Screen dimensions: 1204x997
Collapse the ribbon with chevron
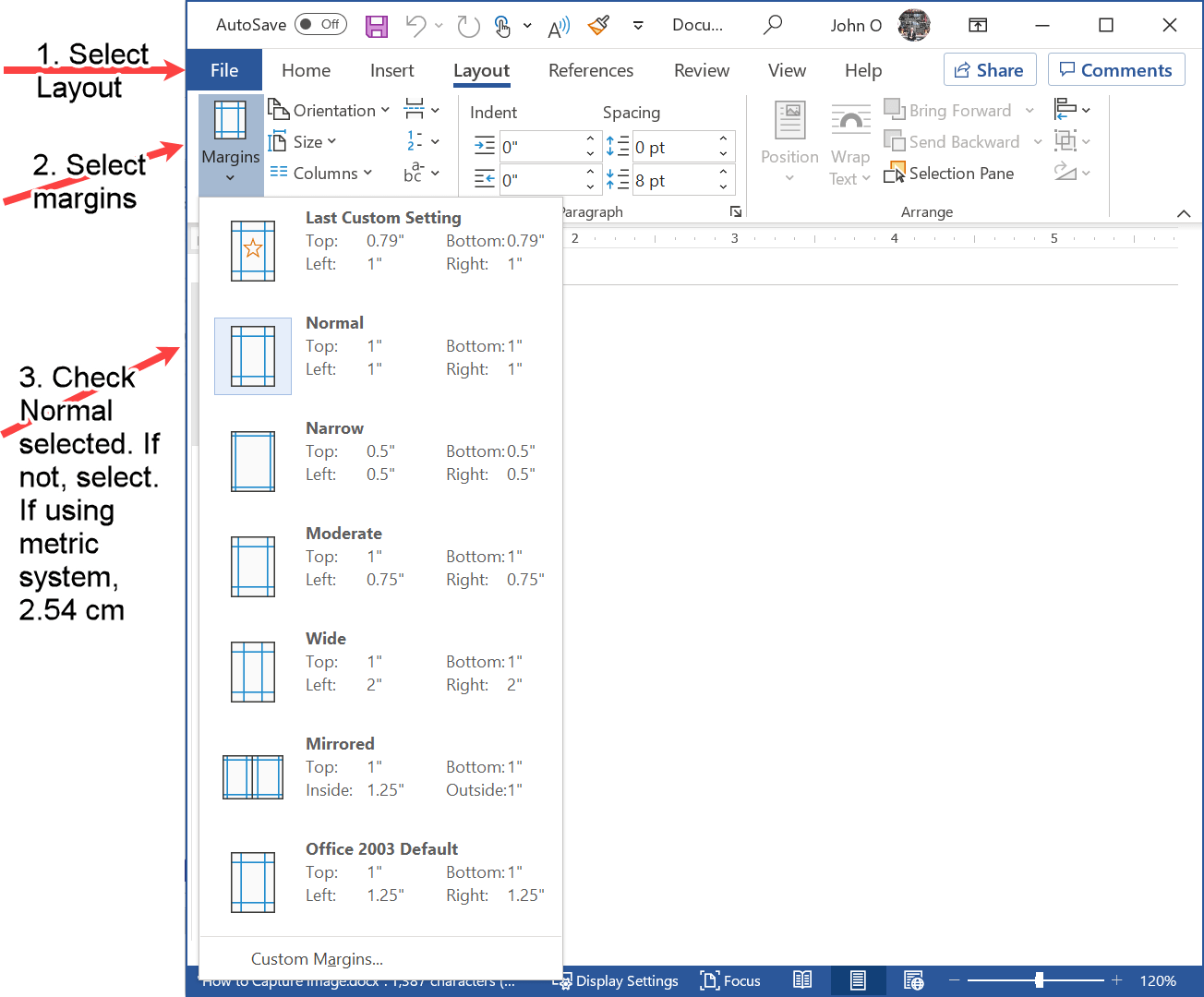point(1184,213)
